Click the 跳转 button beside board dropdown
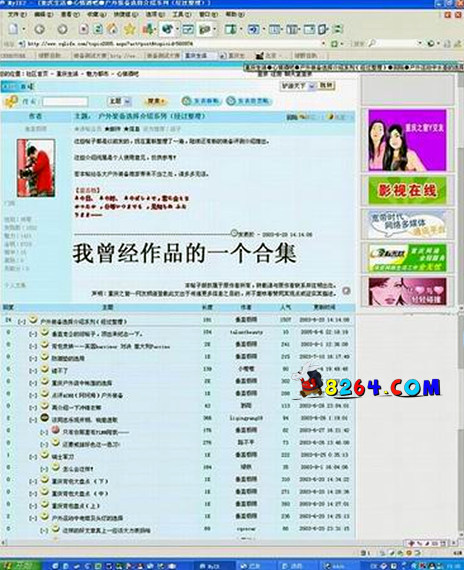The width and height of the screenshot is (464, 570). [x=326, y=86]
